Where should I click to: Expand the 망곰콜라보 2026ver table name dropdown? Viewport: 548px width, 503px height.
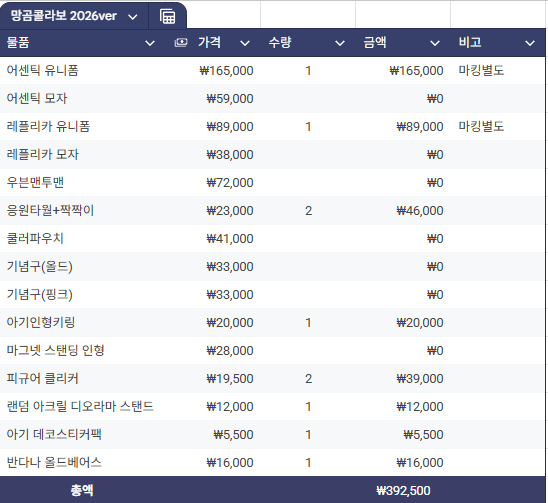tap(133, 17)
